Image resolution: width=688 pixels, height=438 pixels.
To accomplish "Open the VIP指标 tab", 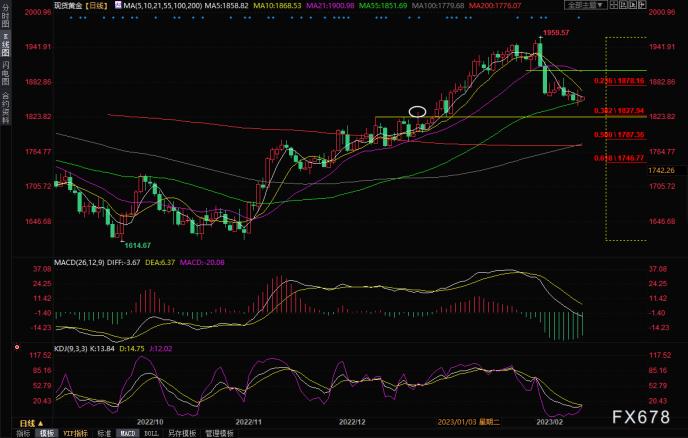I will (x=75, y=434).
